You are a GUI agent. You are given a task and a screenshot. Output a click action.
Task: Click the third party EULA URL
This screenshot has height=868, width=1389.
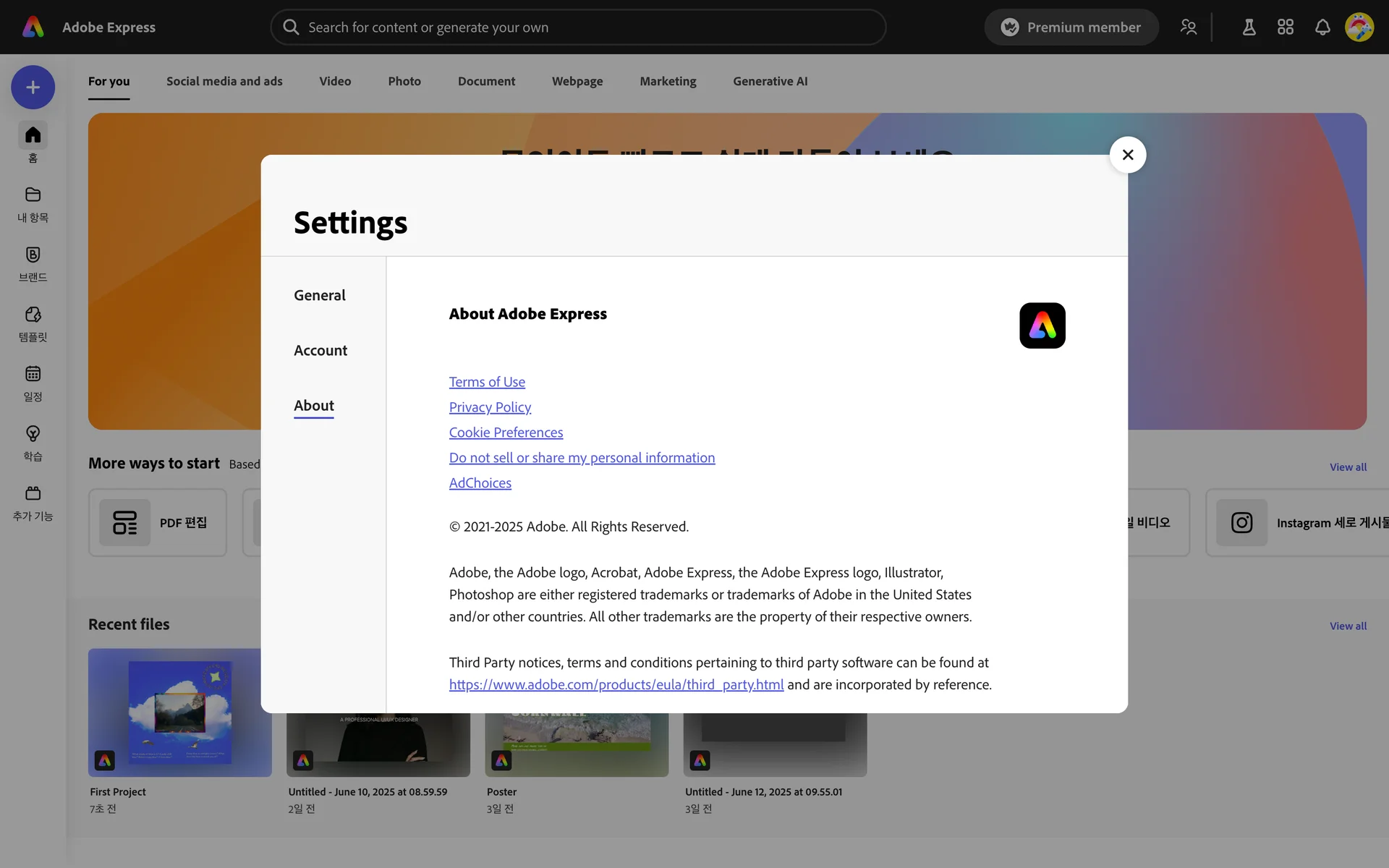click(616, 684)
